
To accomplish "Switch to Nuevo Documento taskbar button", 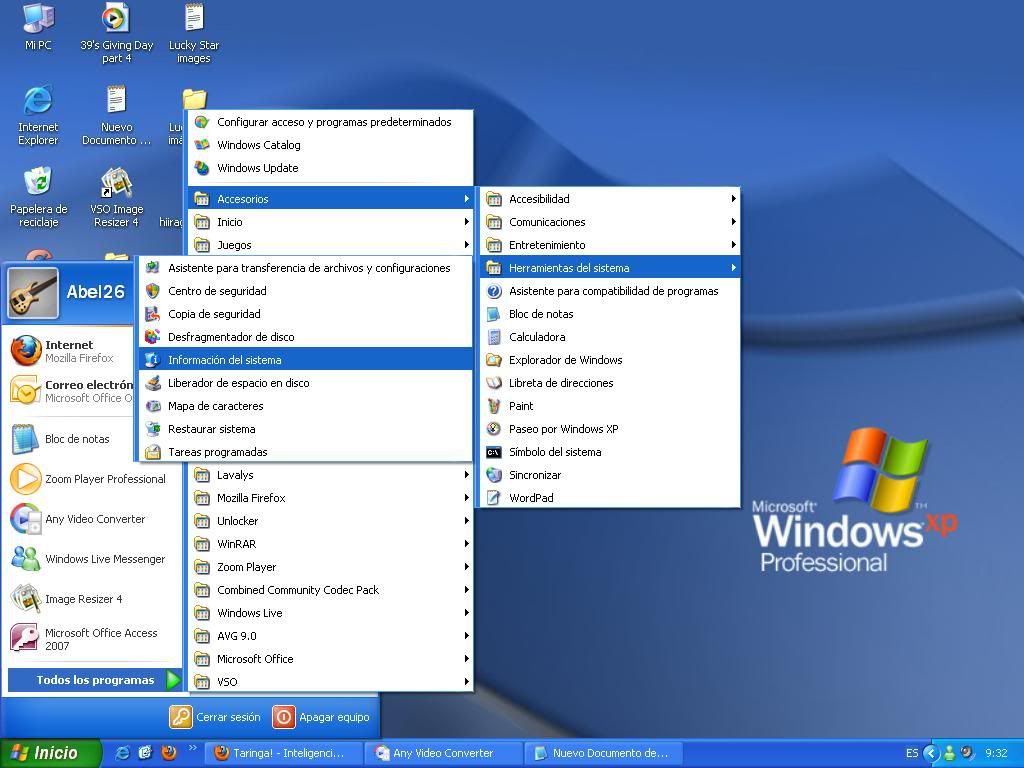I will tap(603, 753).
